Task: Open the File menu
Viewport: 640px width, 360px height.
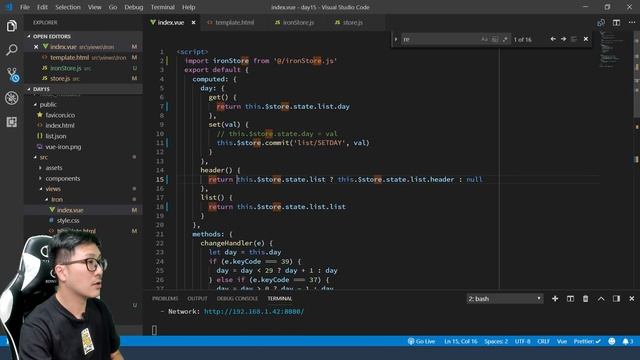Action: tap(25, 7)
